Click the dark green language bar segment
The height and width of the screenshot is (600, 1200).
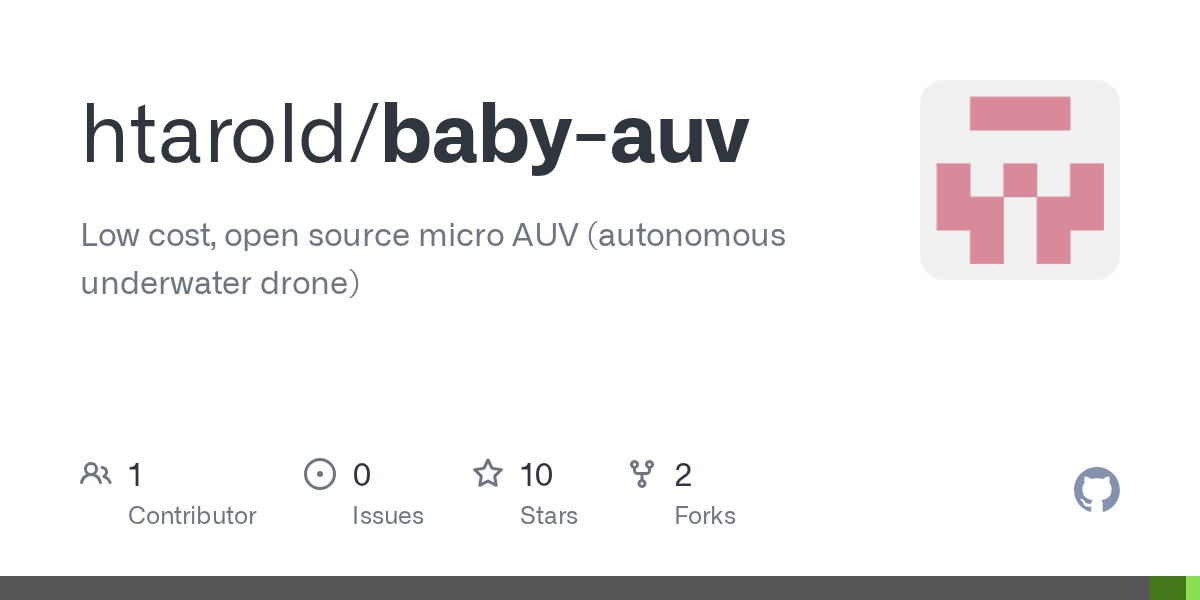1167,588
